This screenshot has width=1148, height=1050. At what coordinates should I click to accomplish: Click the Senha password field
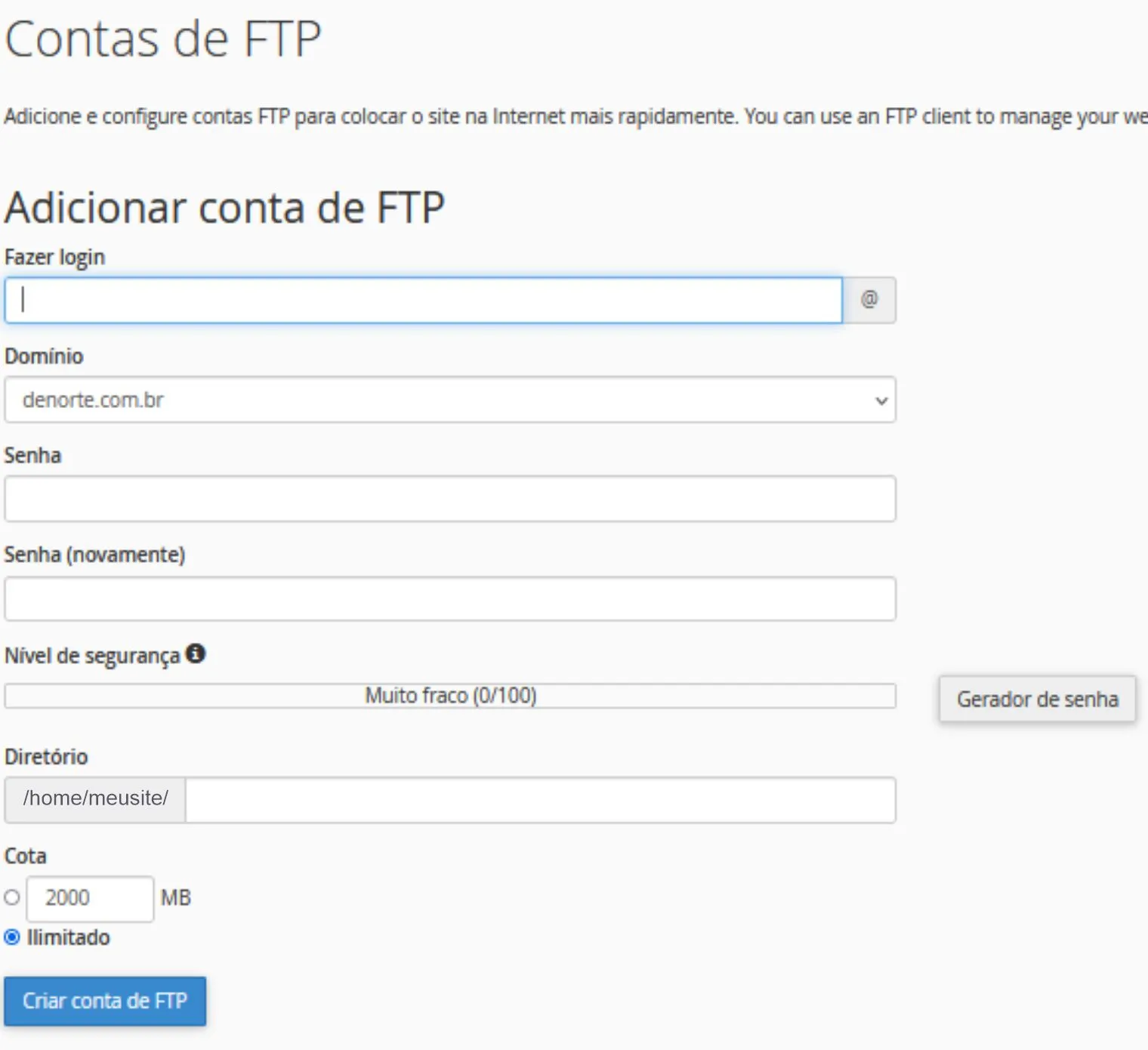449,499
